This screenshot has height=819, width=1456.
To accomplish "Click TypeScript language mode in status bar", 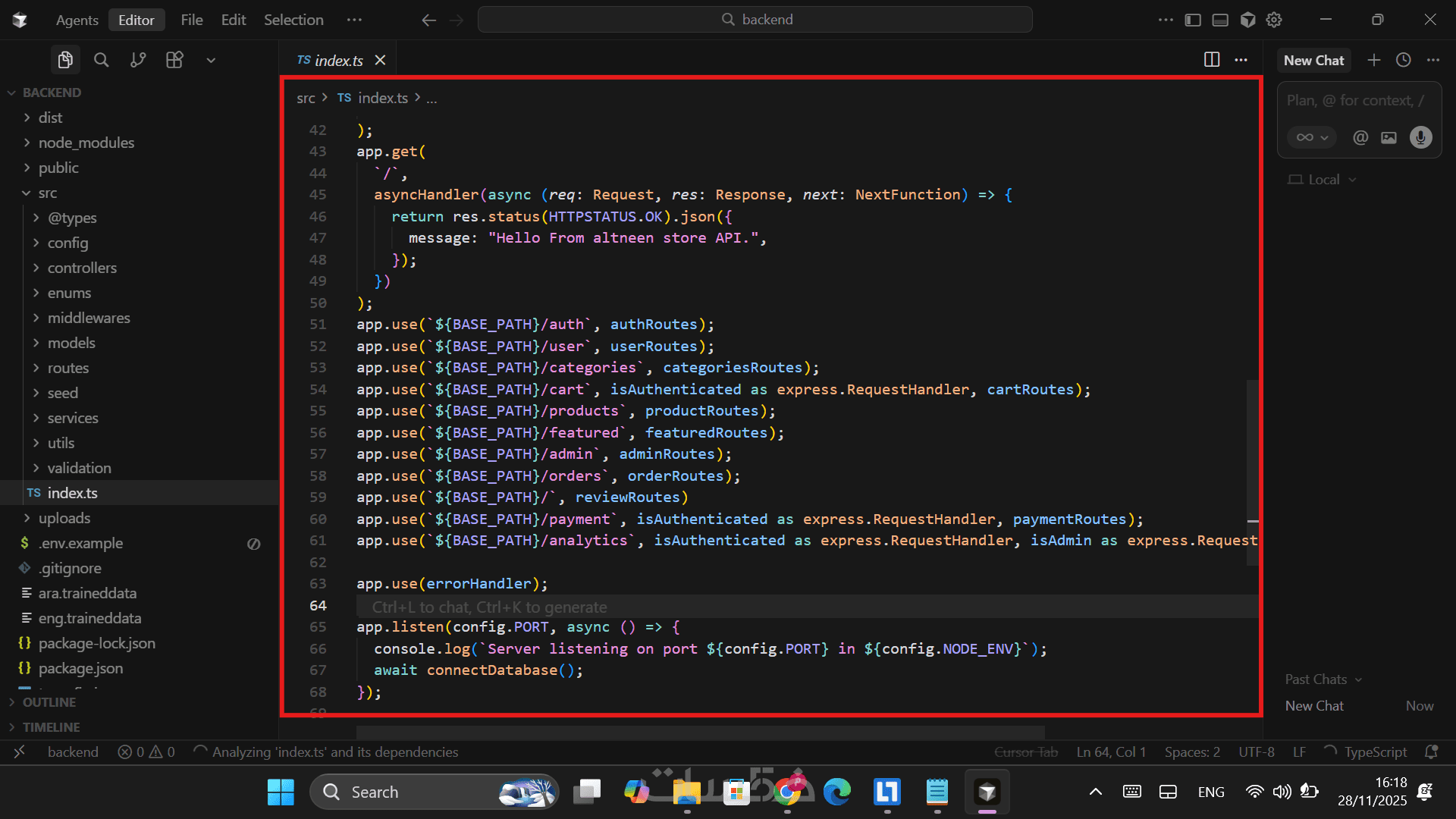I will click(1375, 752).
